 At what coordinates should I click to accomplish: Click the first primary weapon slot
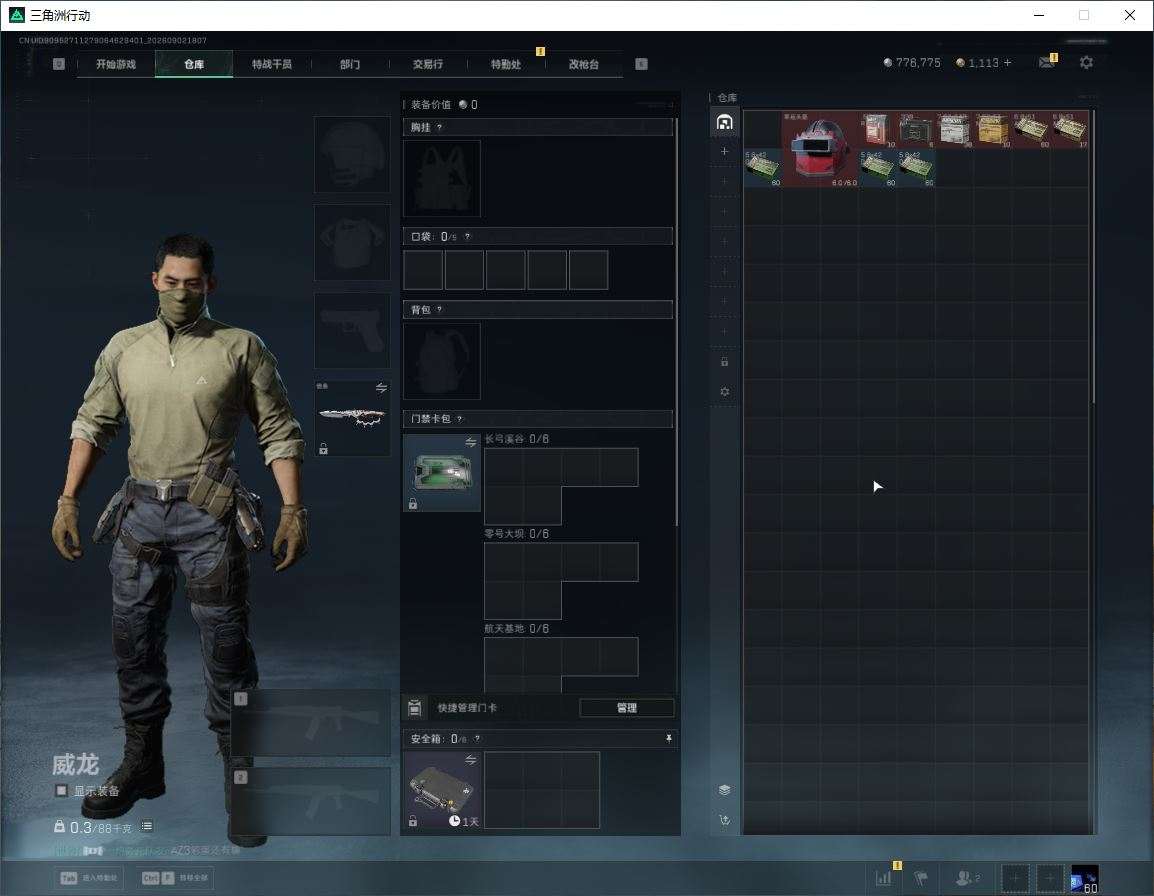click(x=311, y=722)
